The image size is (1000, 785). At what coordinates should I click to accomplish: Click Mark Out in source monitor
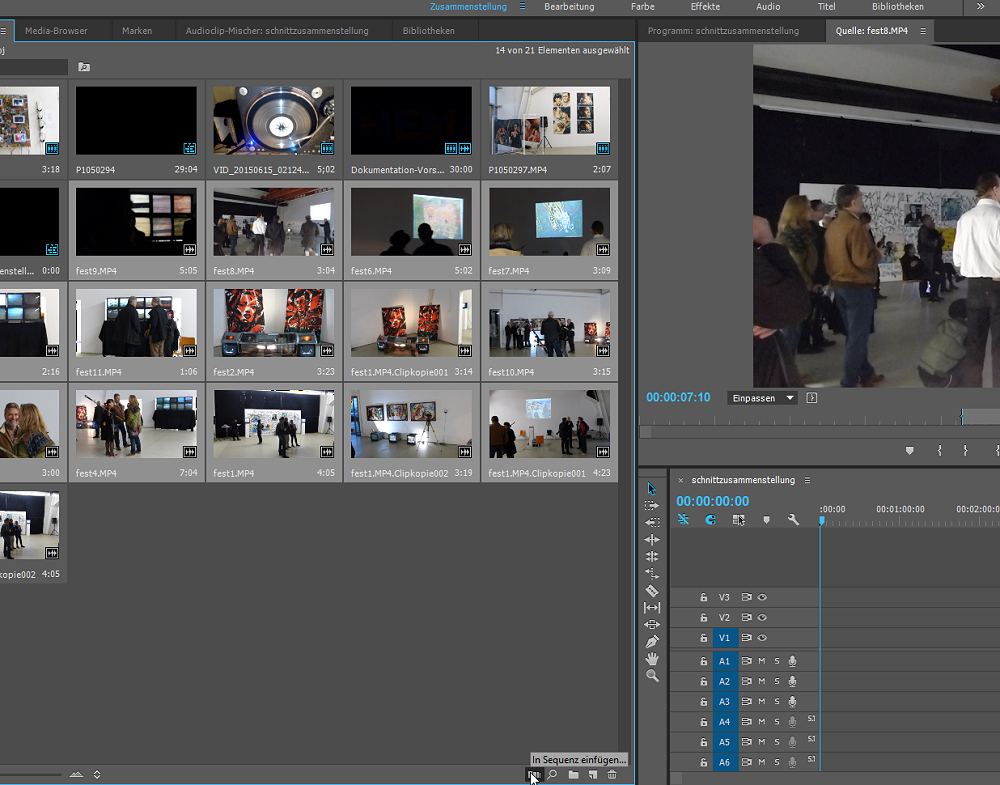click(966, 450)
